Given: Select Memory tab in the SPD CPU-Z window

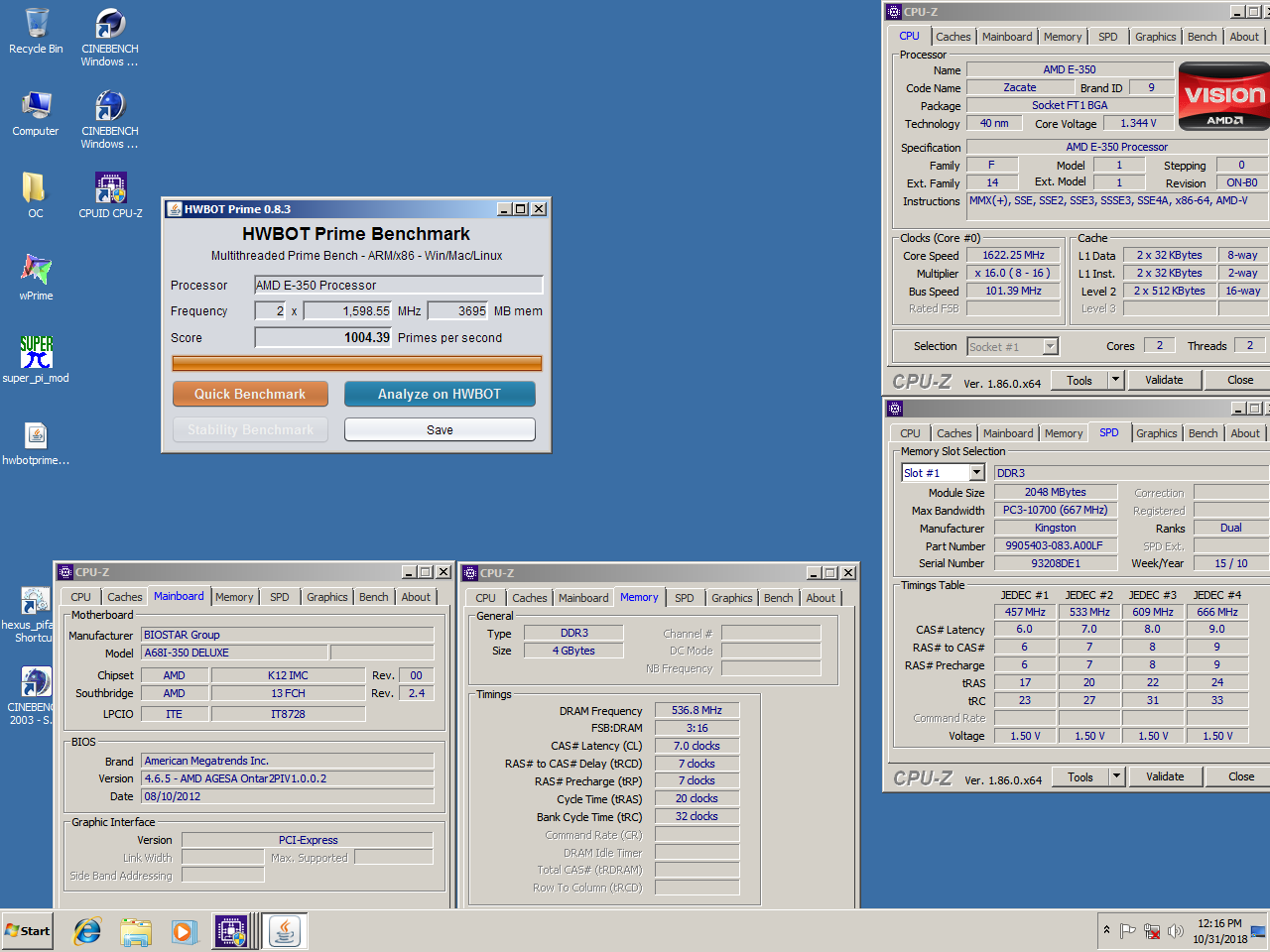Looking at the screenshot, I should click(x=1064, y=433).
